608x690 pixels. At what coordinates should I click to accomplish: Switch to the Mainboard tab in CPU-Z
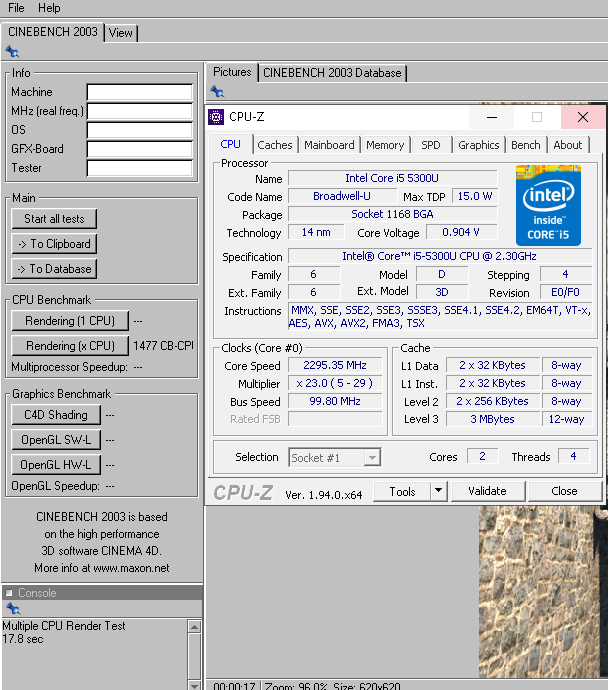point(329,145)
